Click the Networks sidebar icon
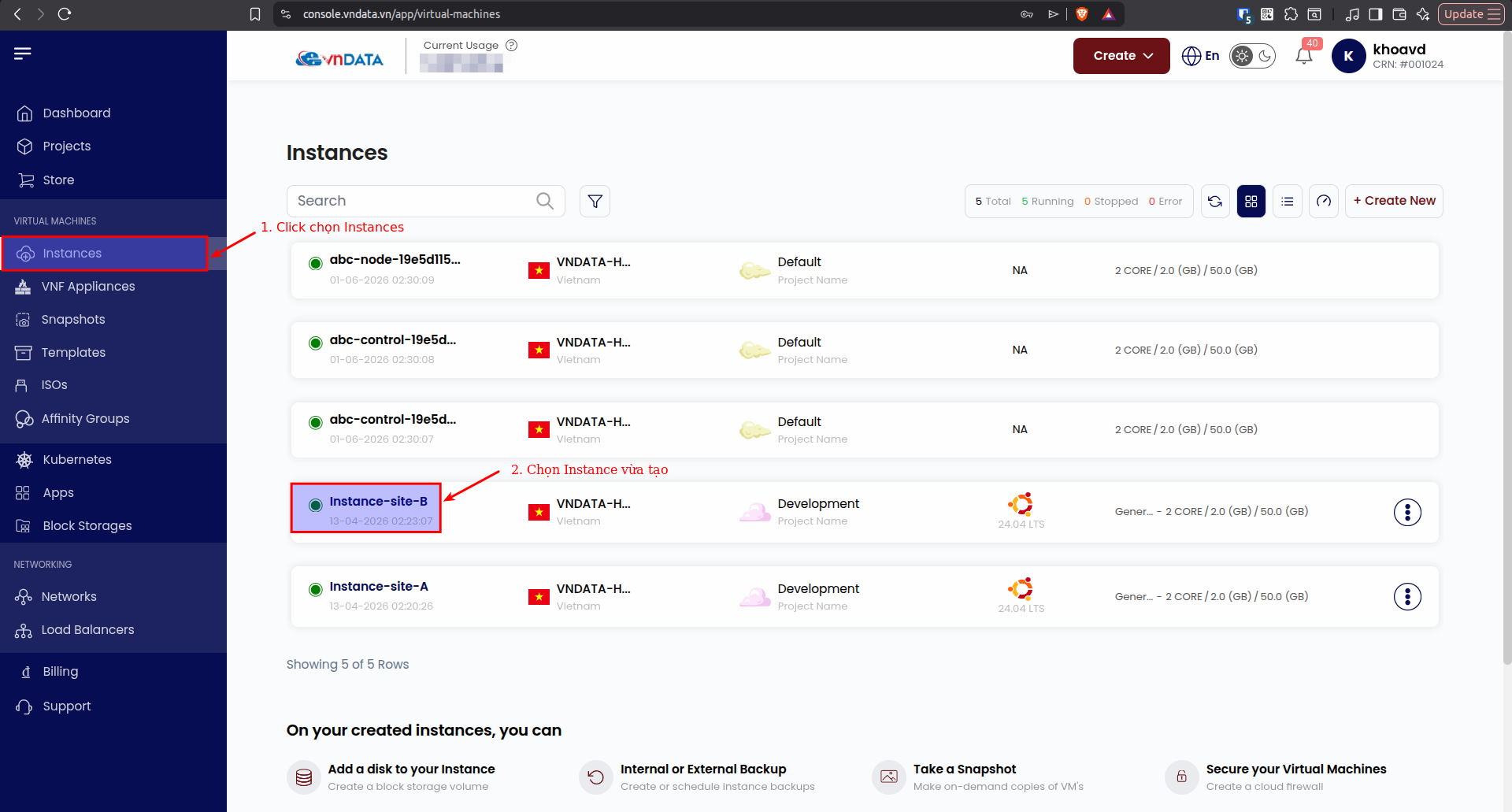The height and width of the screenshot is (812, 1512). coord(24,597)
